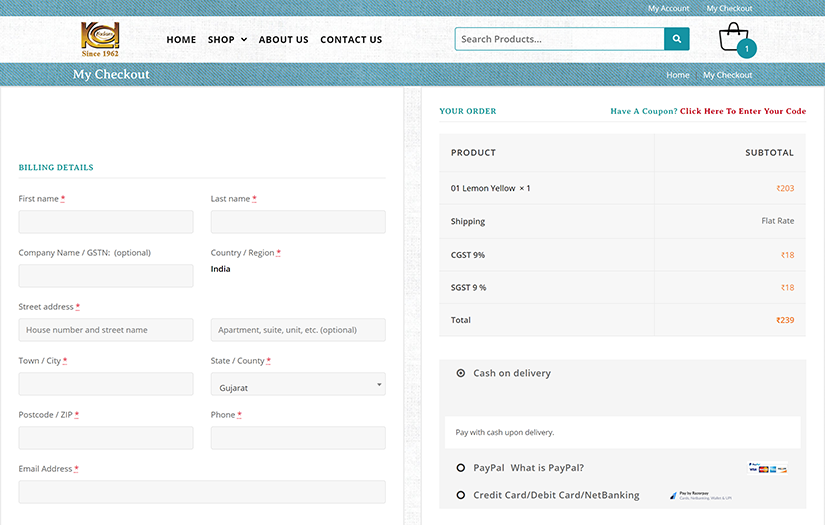Viewport: 825px width, 525px height.
Task: Click the Kadam Since 1962 logo
Action: [x=100, y=39]
